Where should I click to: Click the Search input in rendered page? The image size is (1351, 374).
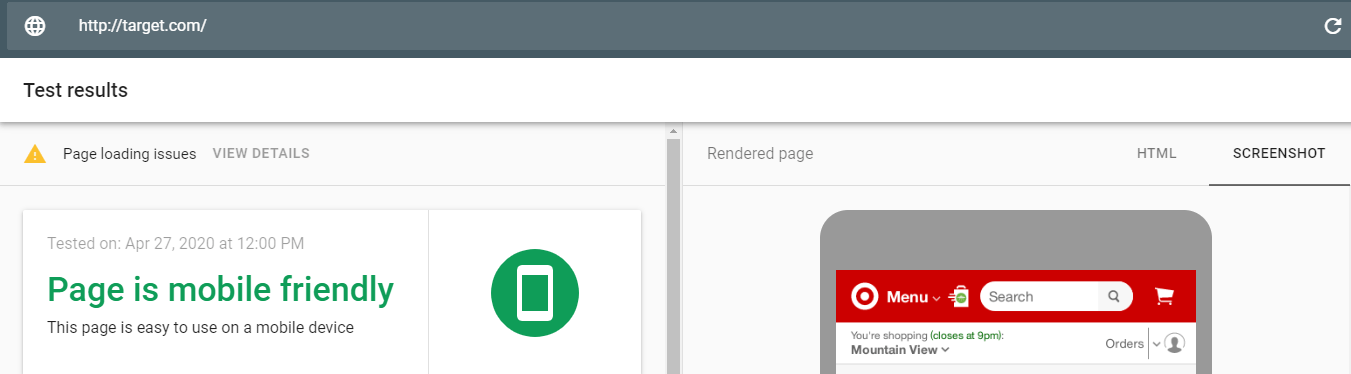pyautogui.click(x=1040, y=297)
